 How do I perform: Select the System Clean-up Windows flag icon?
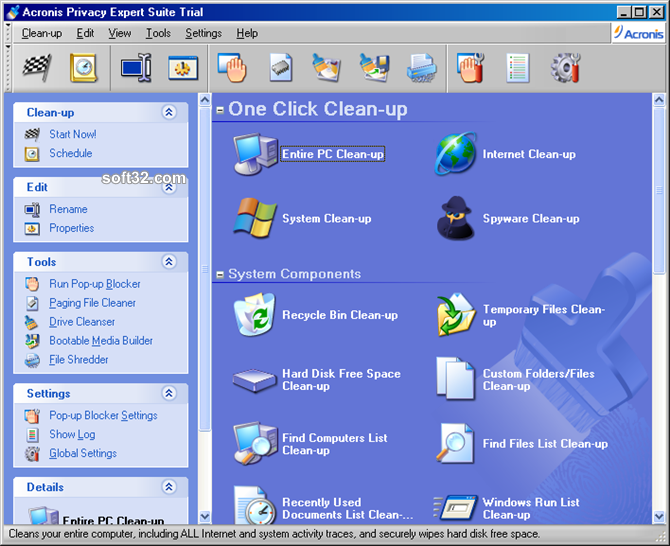255,218
